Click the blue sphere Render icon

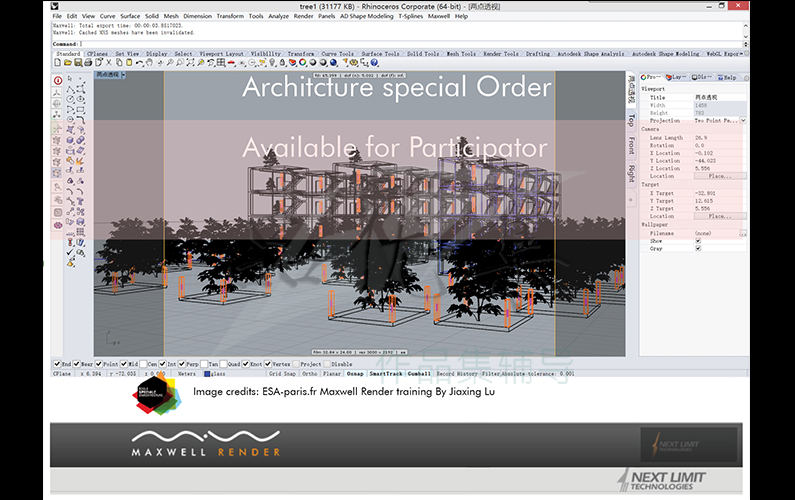333,62
